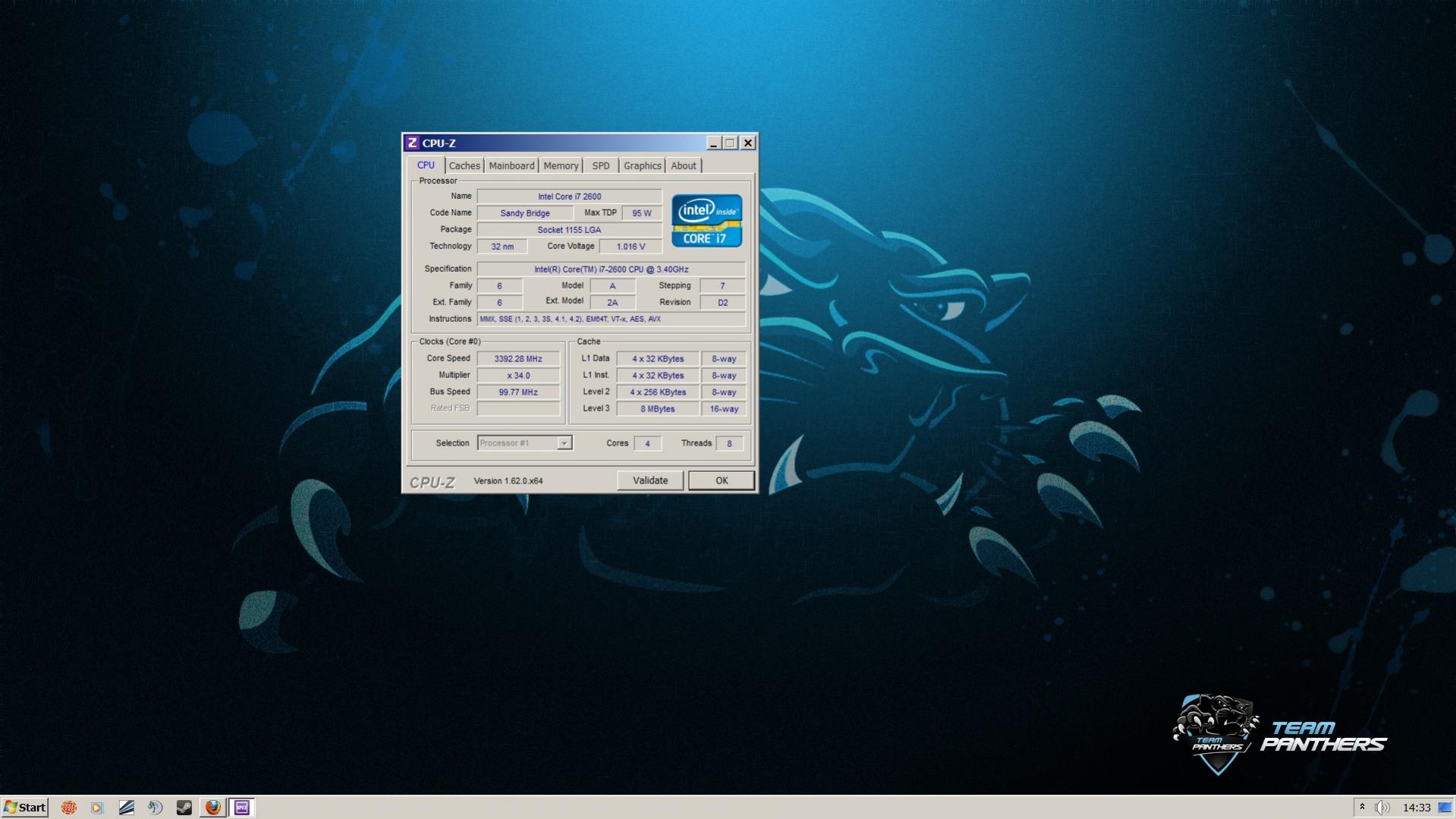Switch to the Caches tab
1456x819 pixels.
464,165
